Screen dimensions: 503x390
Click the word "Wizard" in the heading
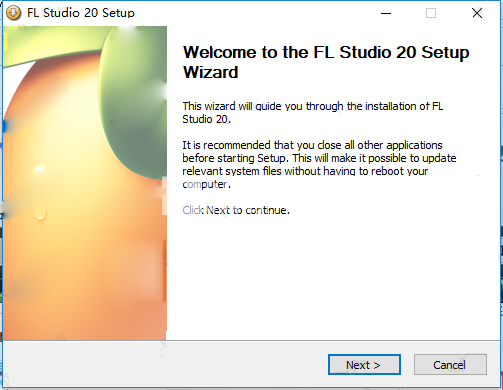pyautogui.click(x=211, y=72)
